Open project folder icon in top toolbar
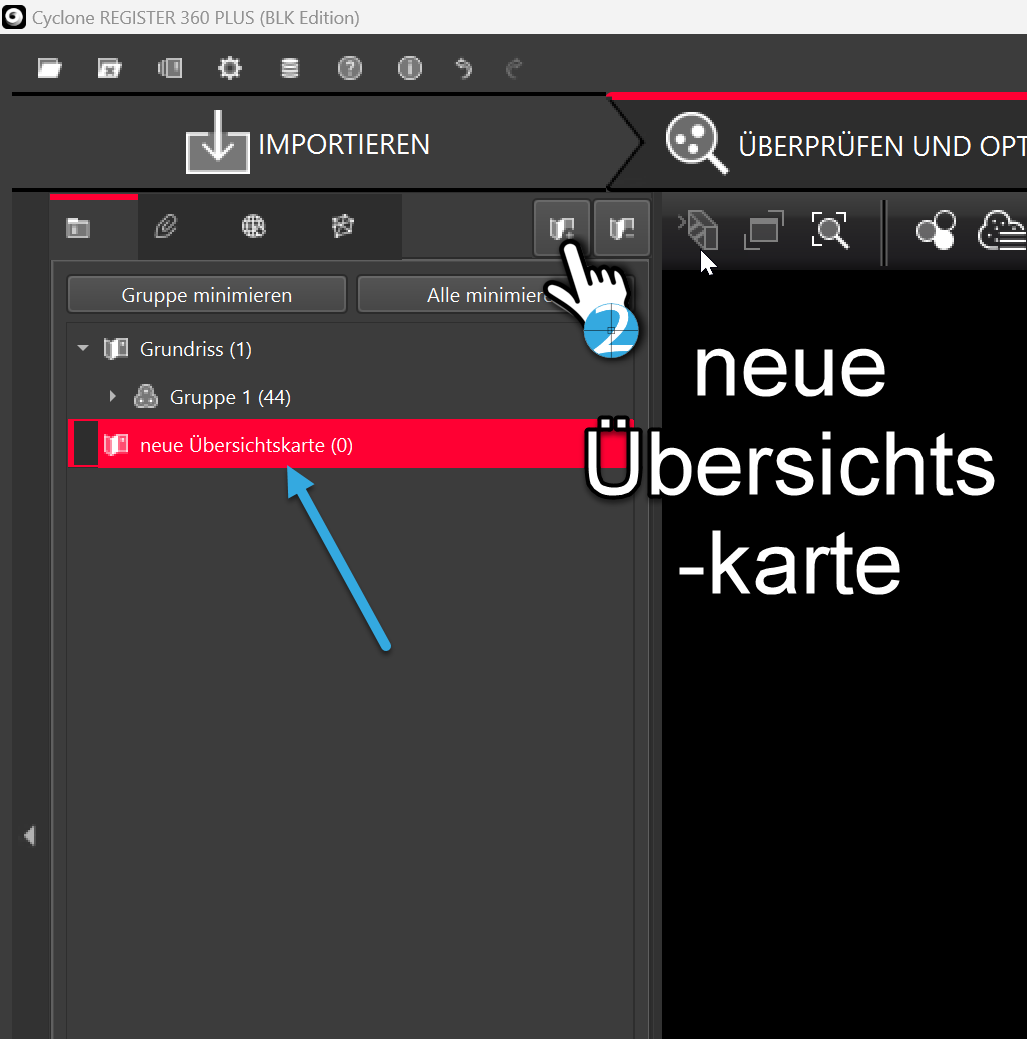The width and height of the screenshot is (1027, 1039). click(x=50, y=68)
